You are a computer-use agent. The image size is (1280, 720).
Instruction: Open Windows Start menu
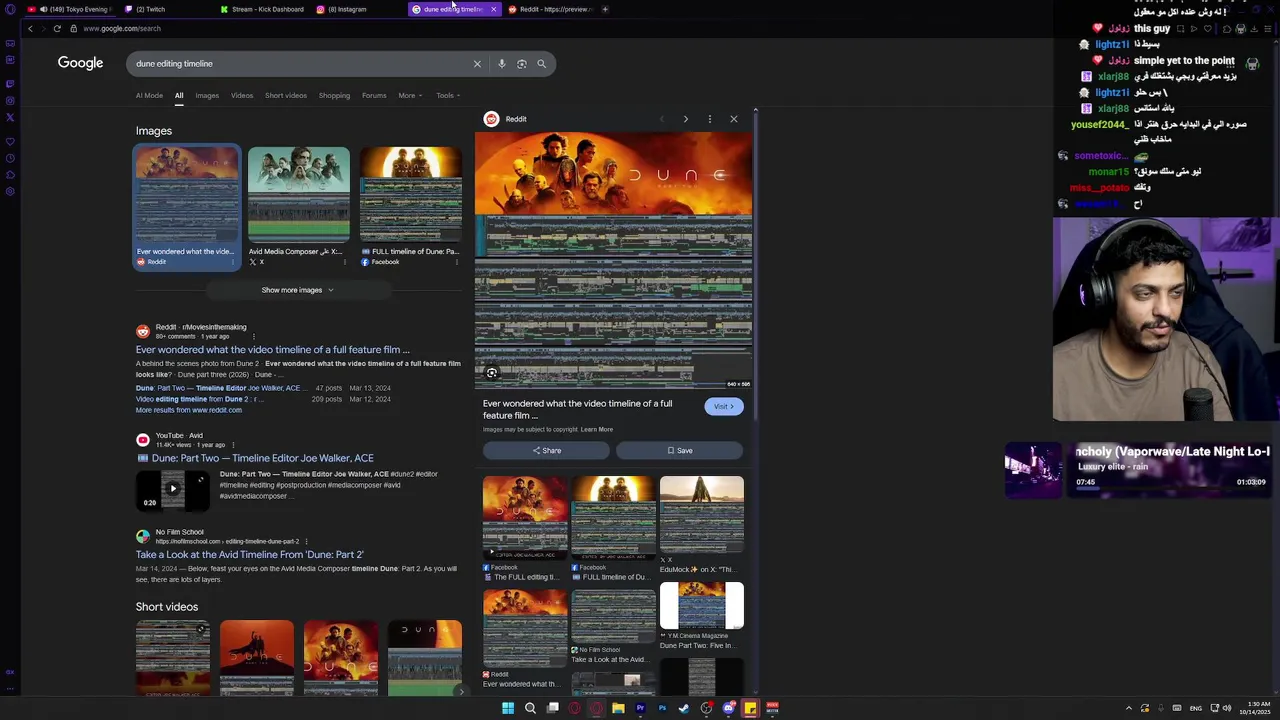pyautogui.click(x=508, y=708)
